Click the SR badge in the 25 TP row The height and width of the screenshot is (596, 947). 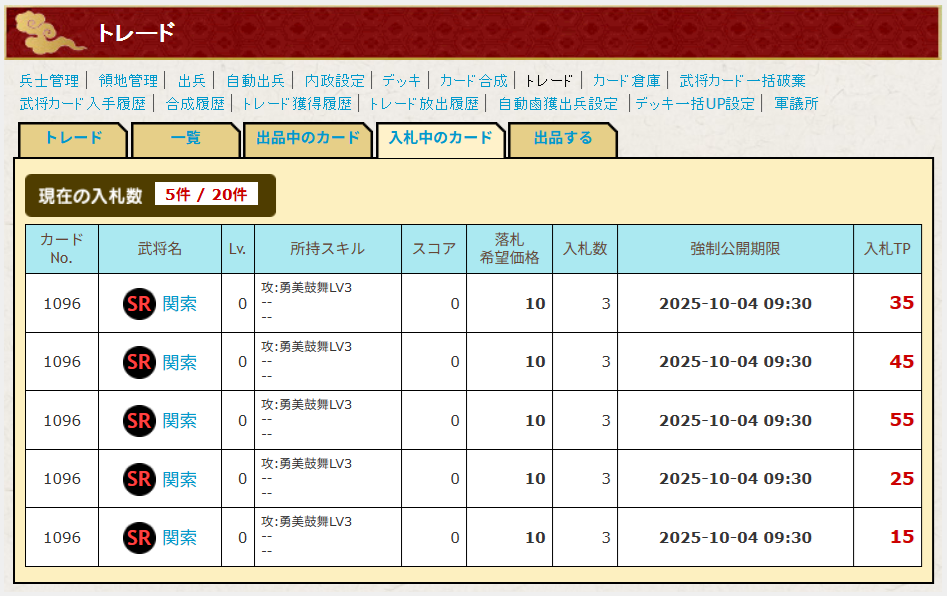coord(139,479)
